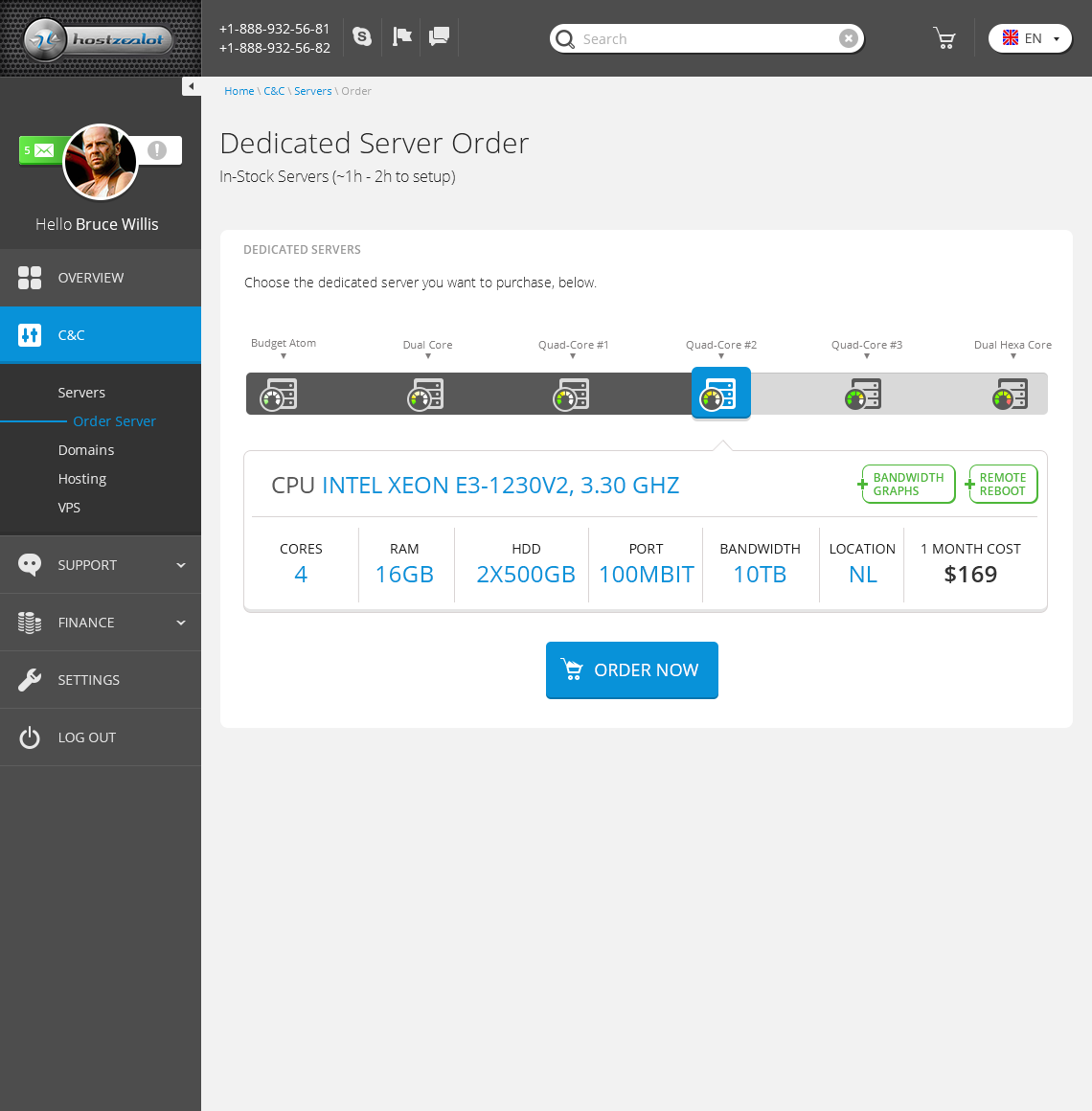Open Settings wrench item

[x=101, y=680]
